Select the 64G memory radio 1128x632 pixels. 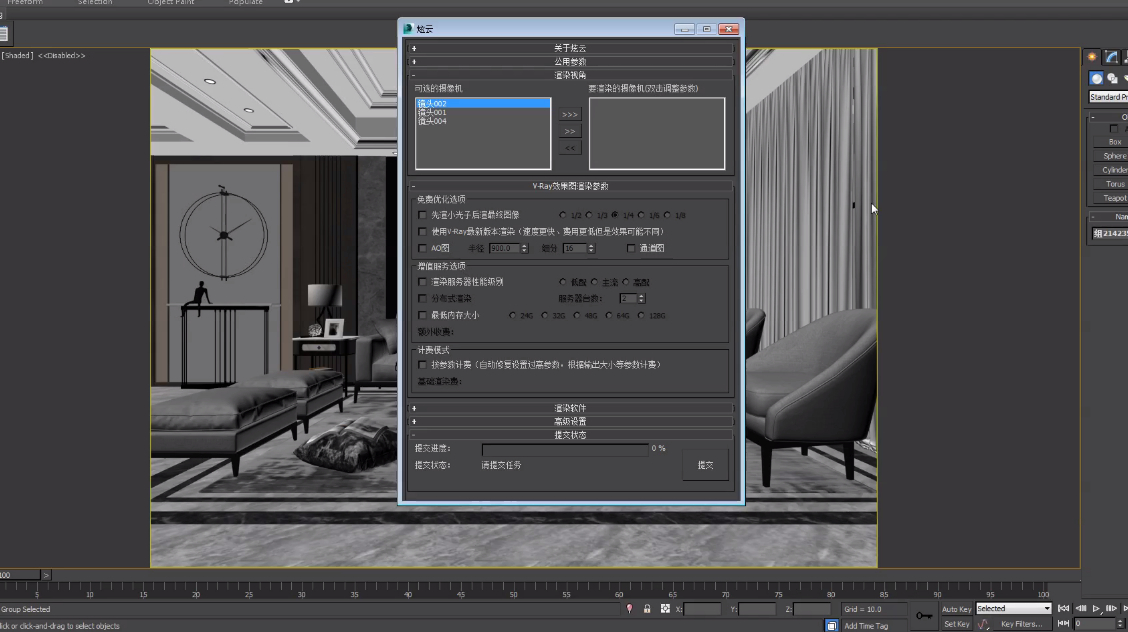point(609,315)
